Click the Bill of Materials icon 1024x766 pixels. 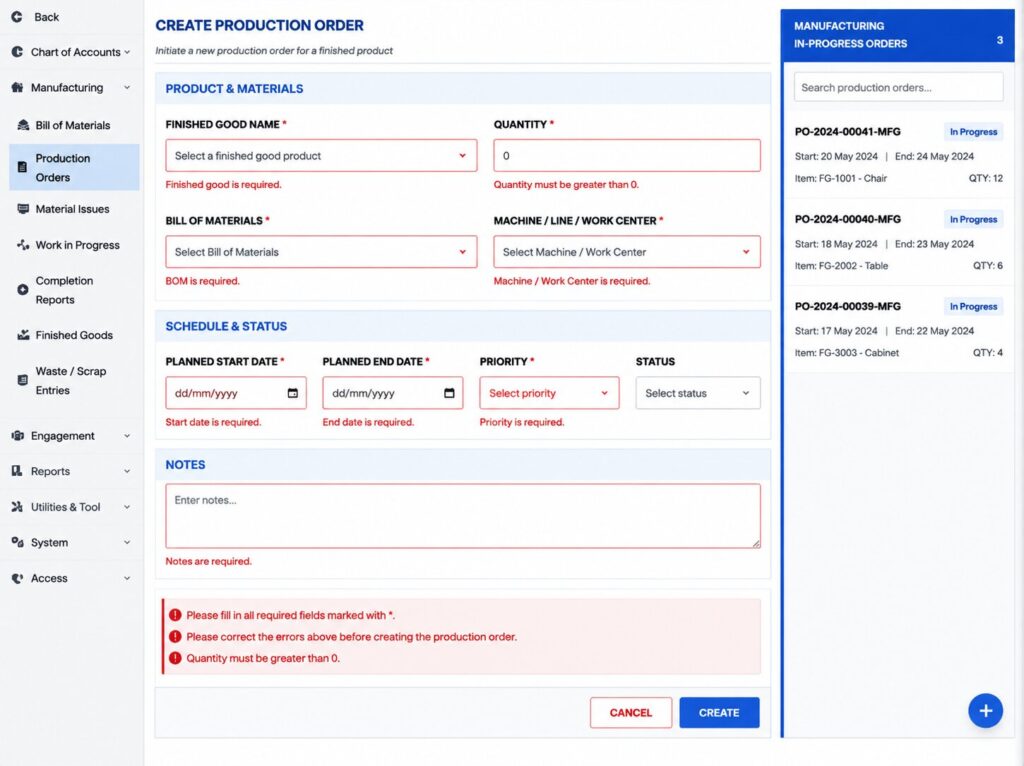pos(23,125)
